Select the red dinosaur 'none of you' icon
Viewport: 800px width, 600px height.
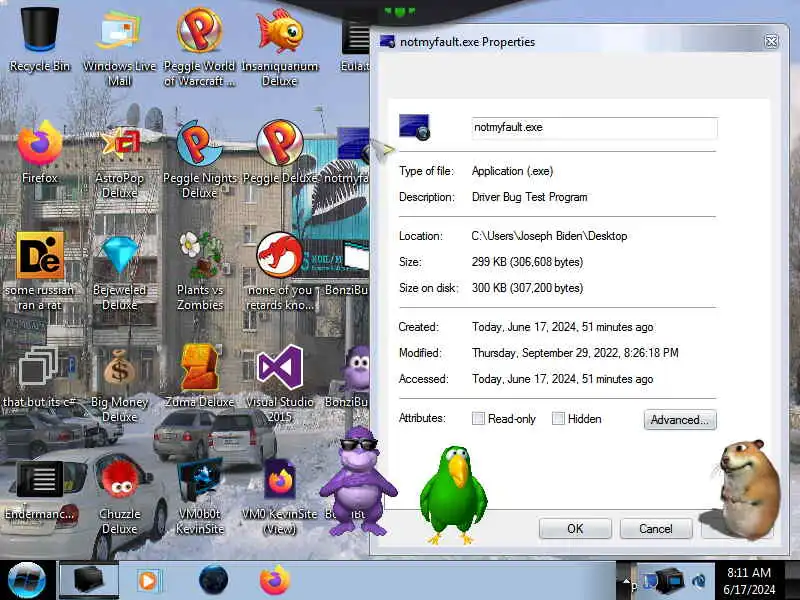tap(280, 271)
